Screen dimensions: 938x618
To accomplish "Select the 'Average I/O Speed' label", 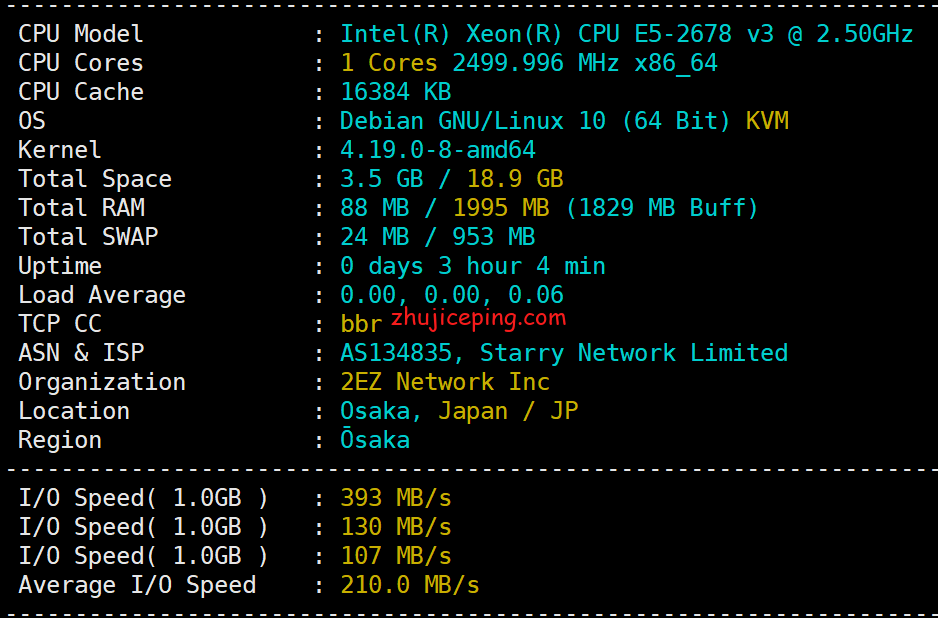I will (x=137, y=586).
